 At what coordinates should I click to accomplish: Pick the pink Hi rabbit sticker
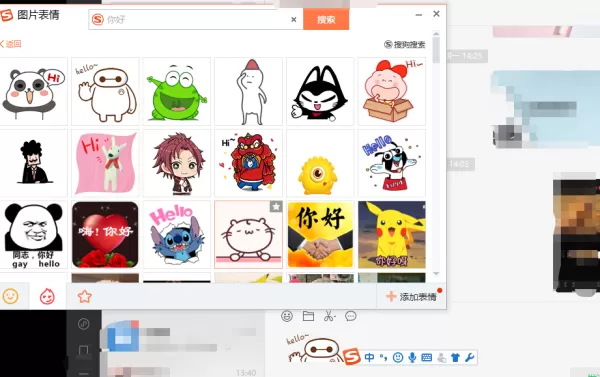[x=105, y=163]
